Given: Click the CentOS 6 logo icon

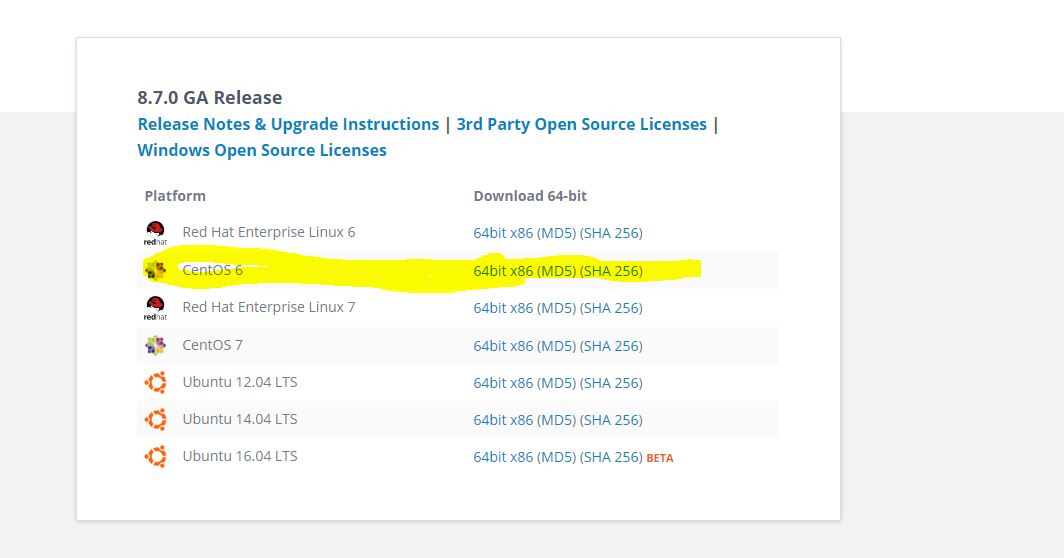Looking at the screenshot, I should point(155,270).
